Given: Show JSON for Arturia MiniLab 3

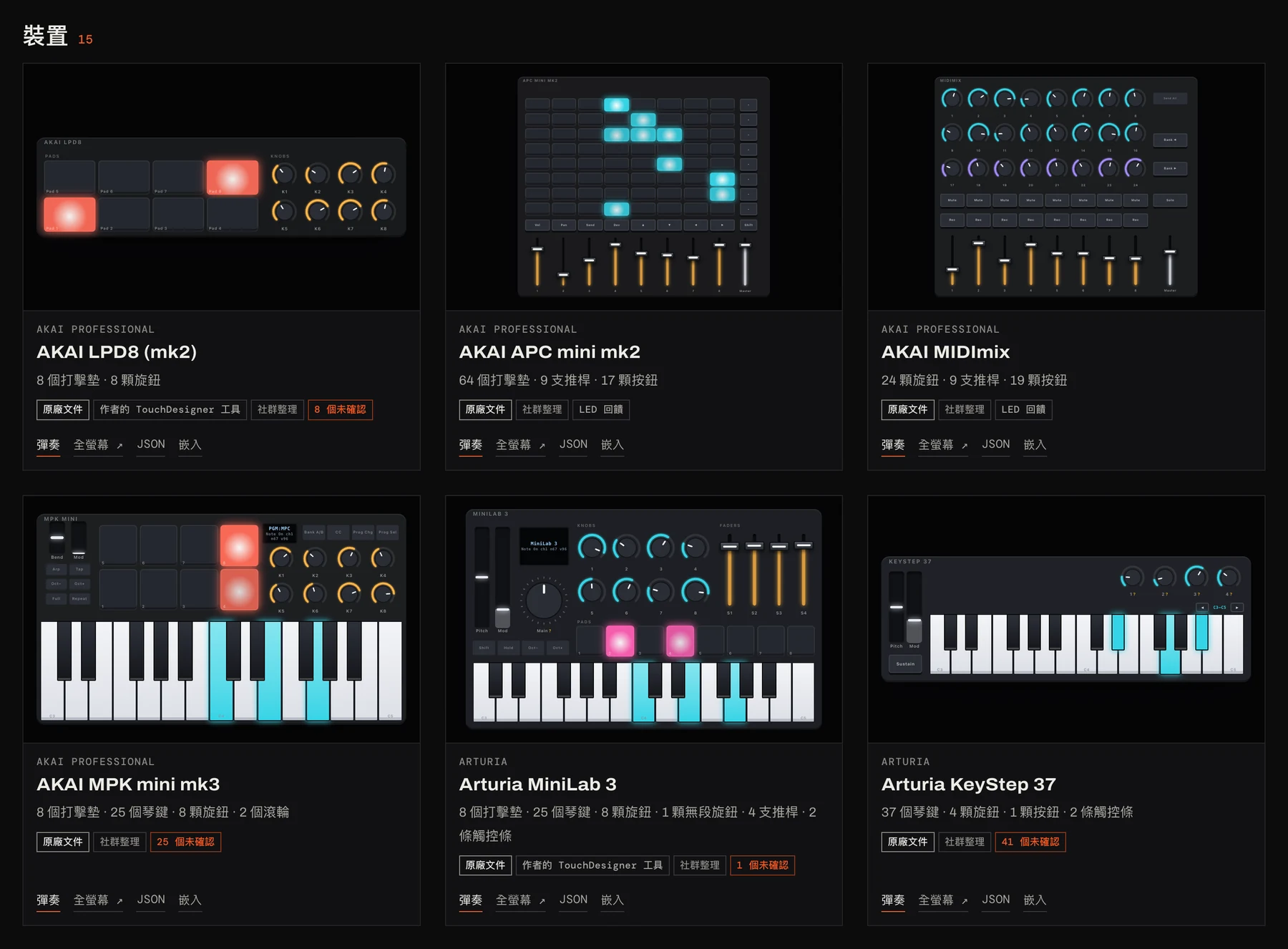Looking at the screenshot, I should (x=573, y=900).
